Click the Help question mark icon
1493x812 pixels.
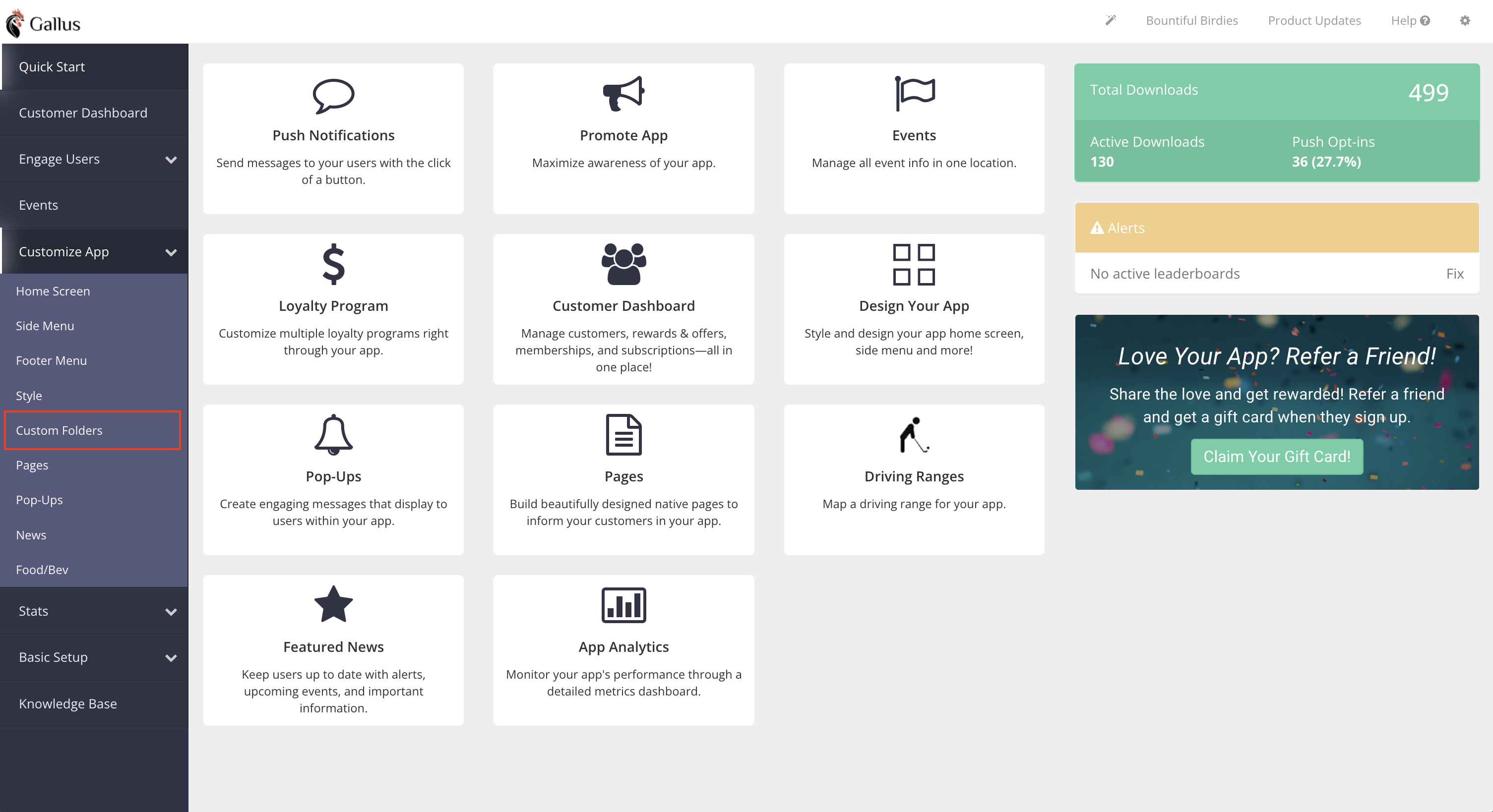(1425, 21)
